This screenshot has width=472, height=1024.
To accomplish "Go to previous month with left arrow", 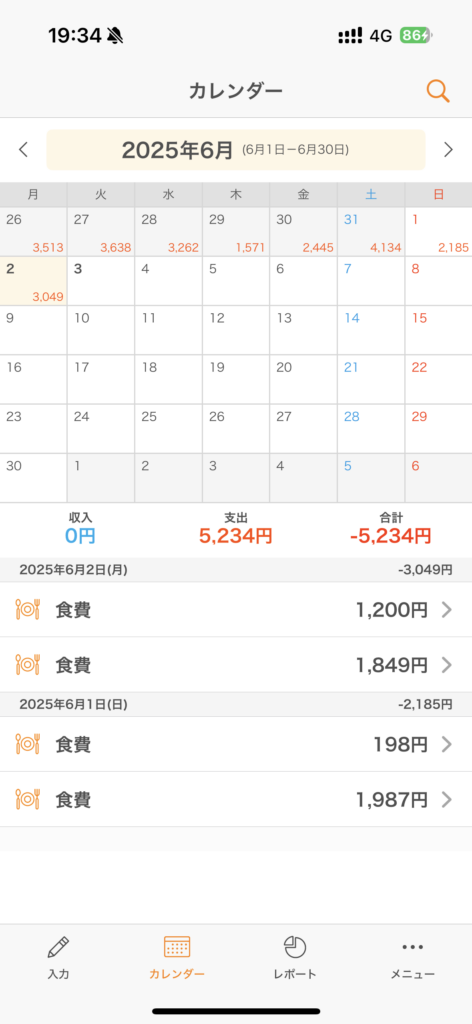I will (x=24, y=150).
